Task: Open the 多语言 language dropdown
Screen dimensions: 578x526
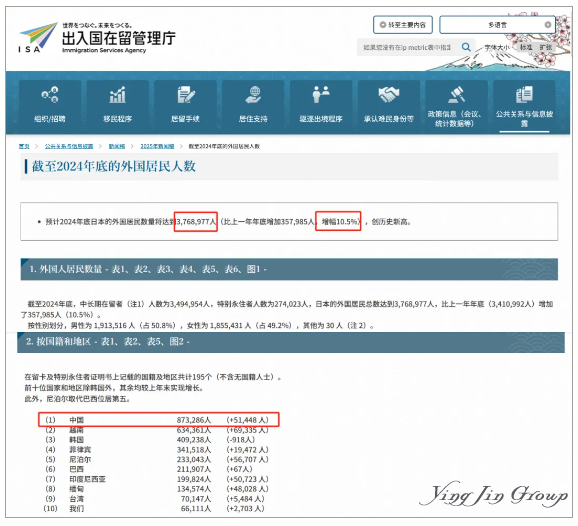Action: coord(497,25)
